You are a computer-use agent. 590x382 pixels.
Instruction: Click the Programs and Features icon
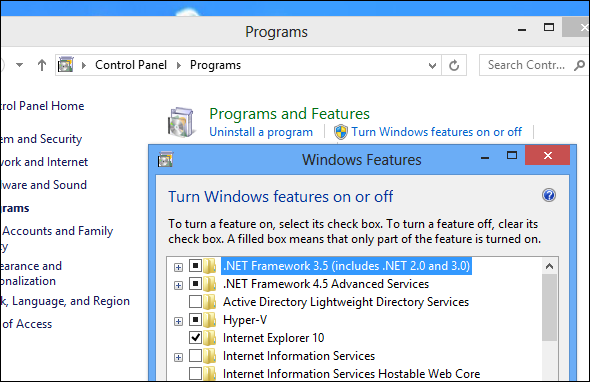click(x=181, y=122)
